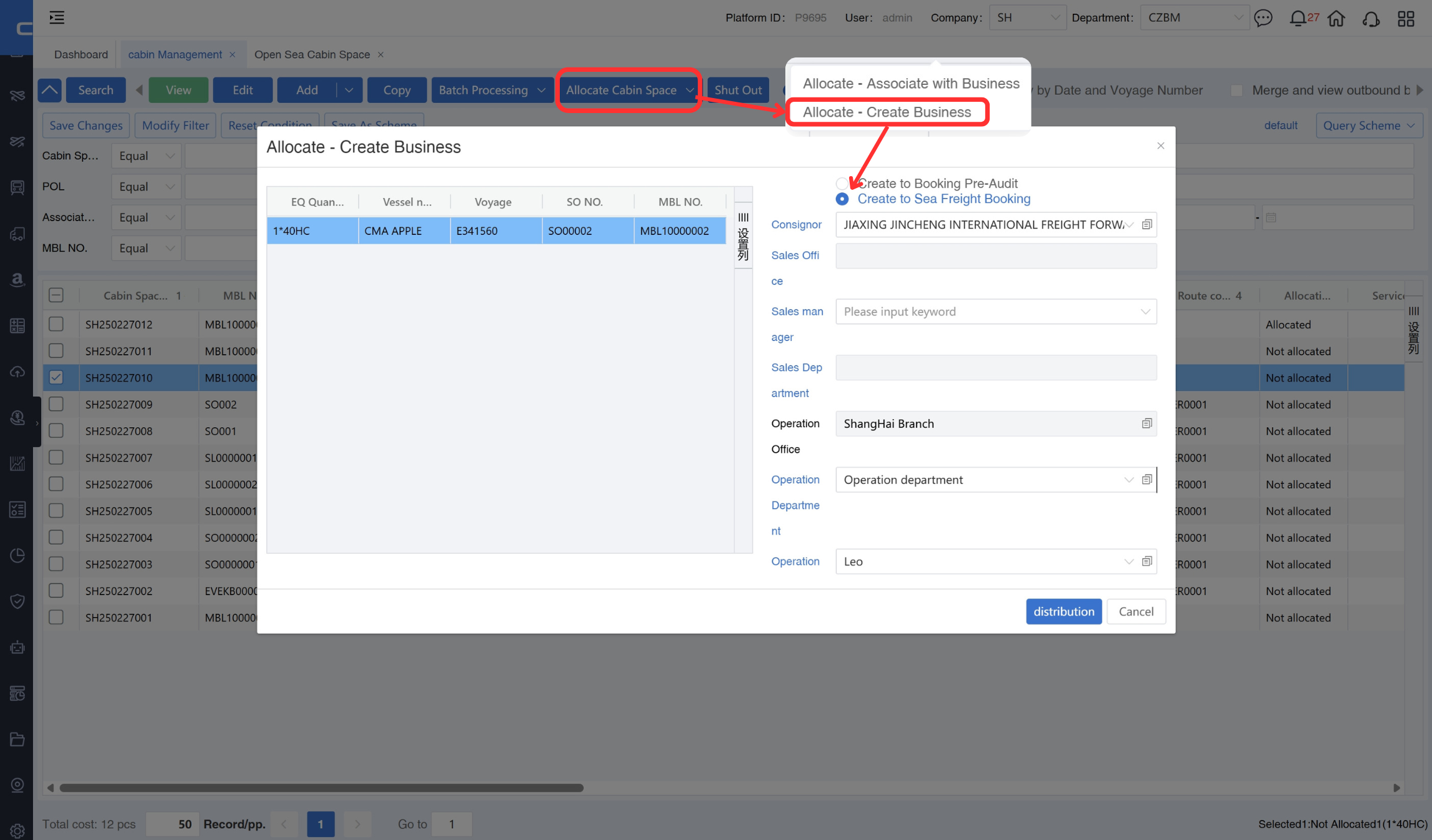Click Consignor field lookup icon
The image size is (1432, 840).
click(x=1146, y=224)
